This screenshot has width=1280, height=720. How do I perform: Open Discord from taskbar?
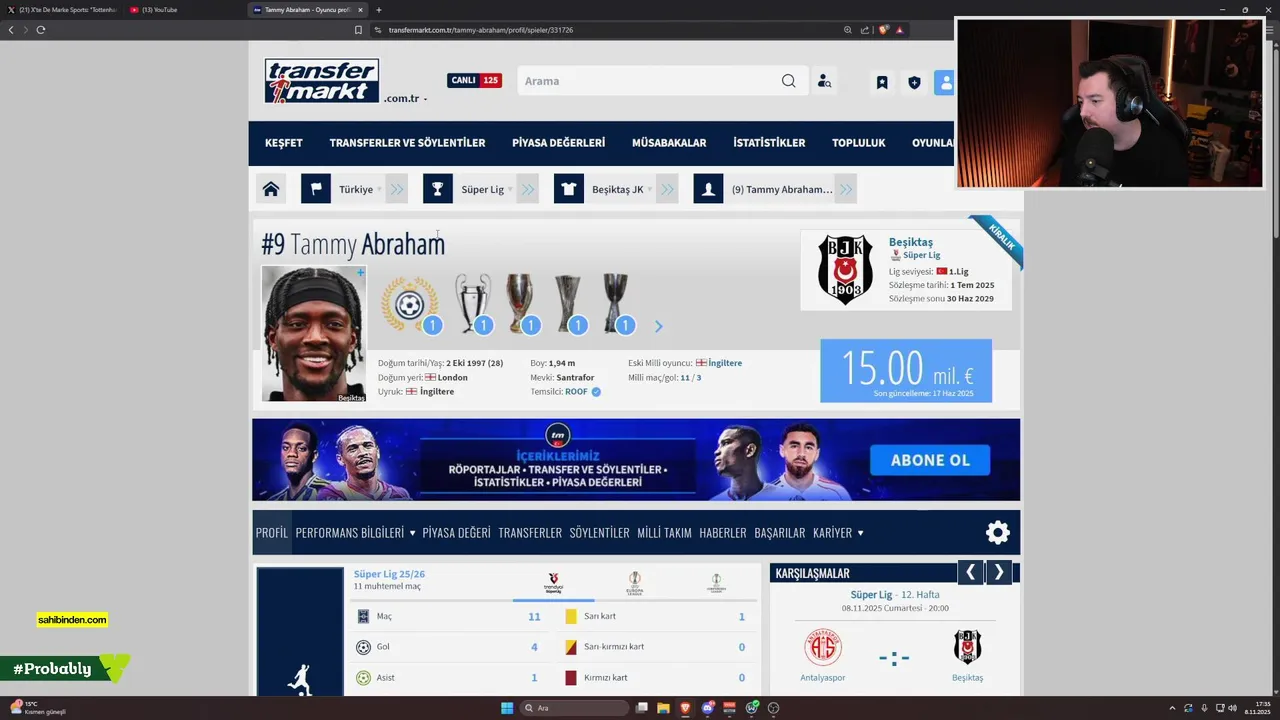click(x=708, y=708)
